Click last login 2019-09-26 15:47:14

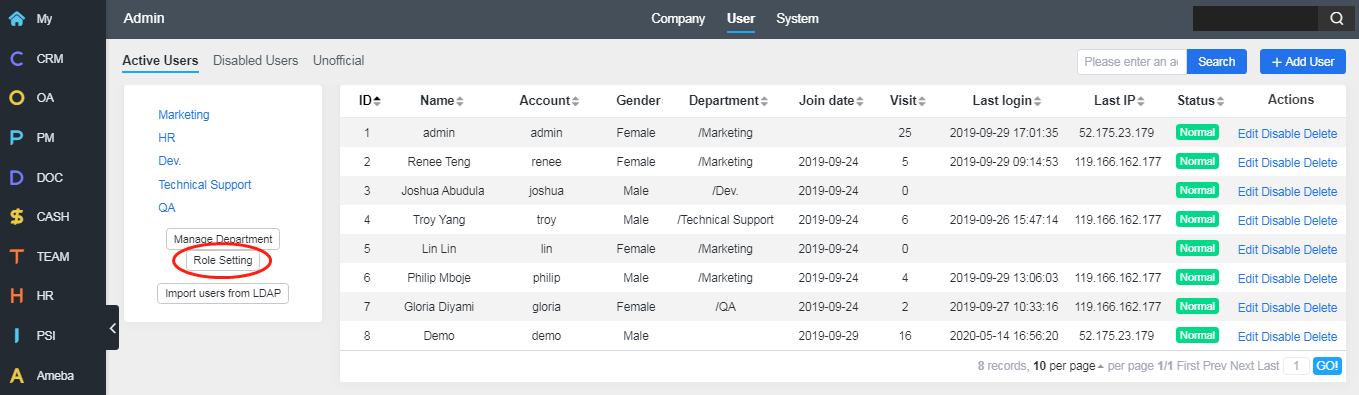point(1003,220)
